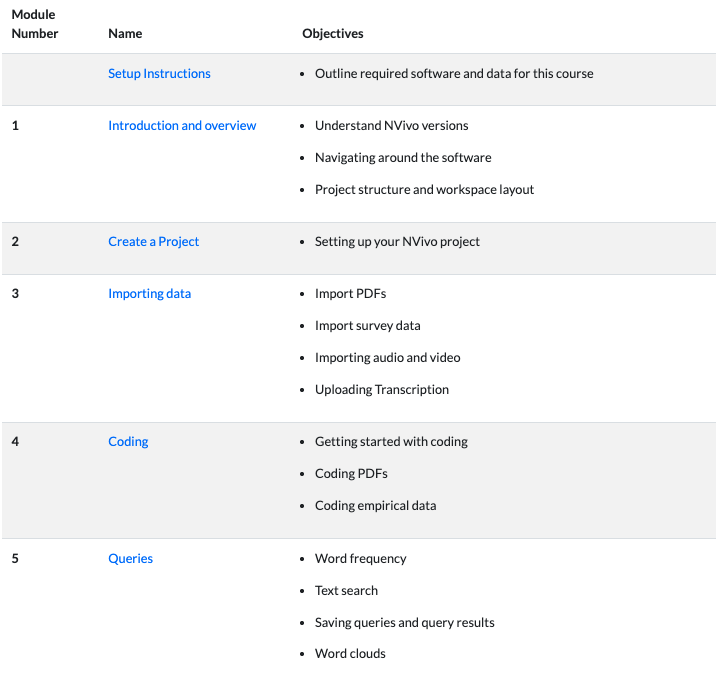The image size is (716, 680).
Task: Click the 'Uploading Transcription' bullet item
Action: pyautogui.click(x=381, y=389)
